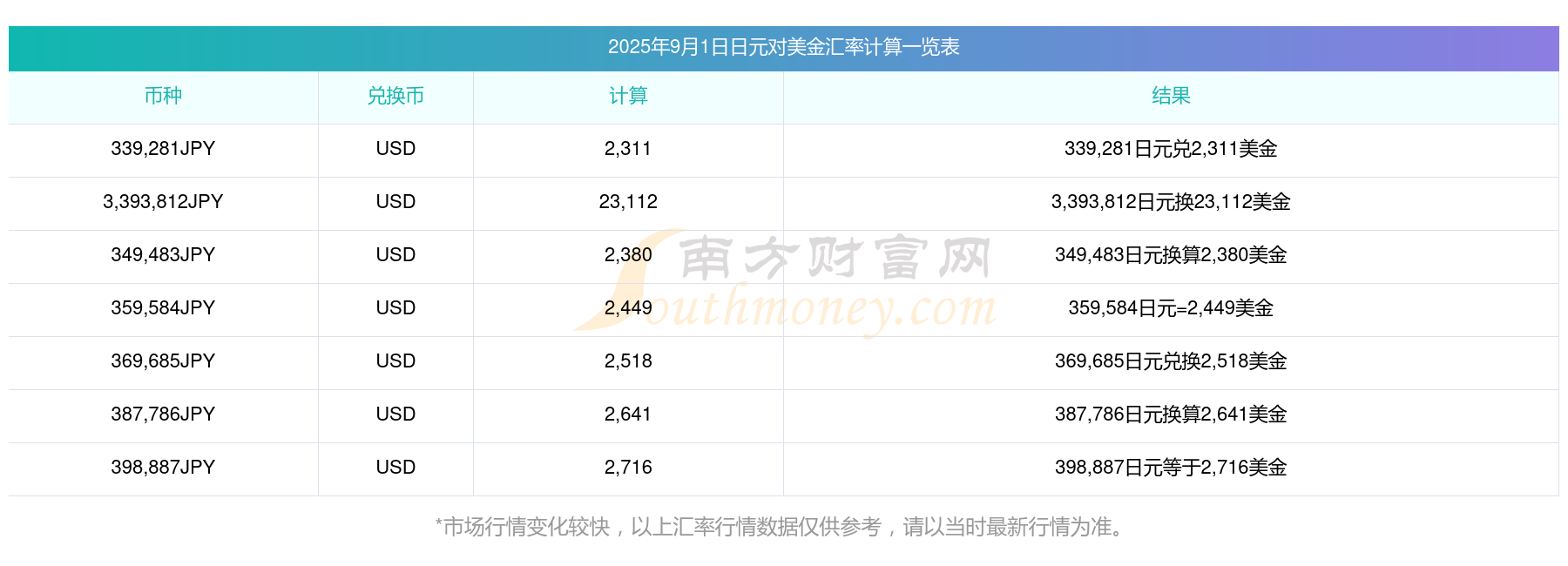Click USD in the 387,786JPY row
Screen dimensions: 1568x566
tap(395, 414)
